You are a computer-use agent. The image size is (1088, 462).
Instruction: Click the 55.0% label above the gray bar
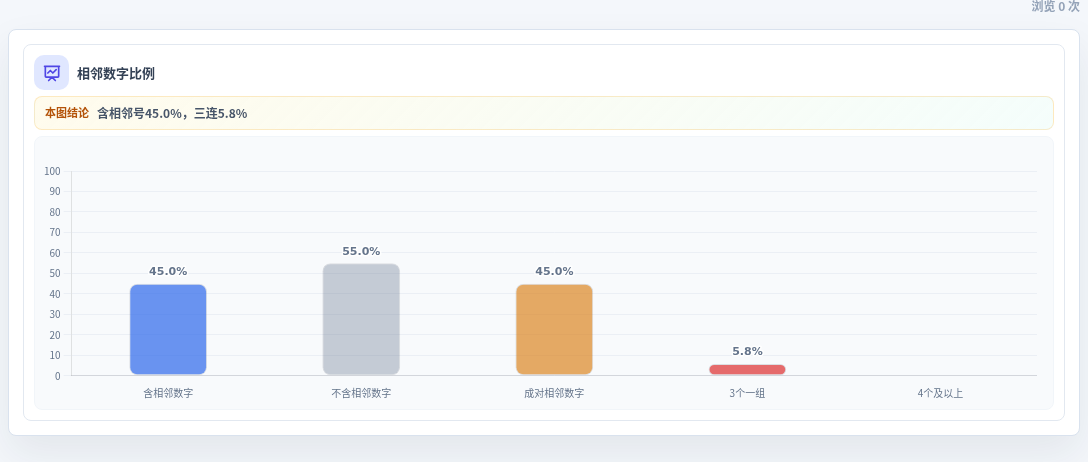point(361,251)
